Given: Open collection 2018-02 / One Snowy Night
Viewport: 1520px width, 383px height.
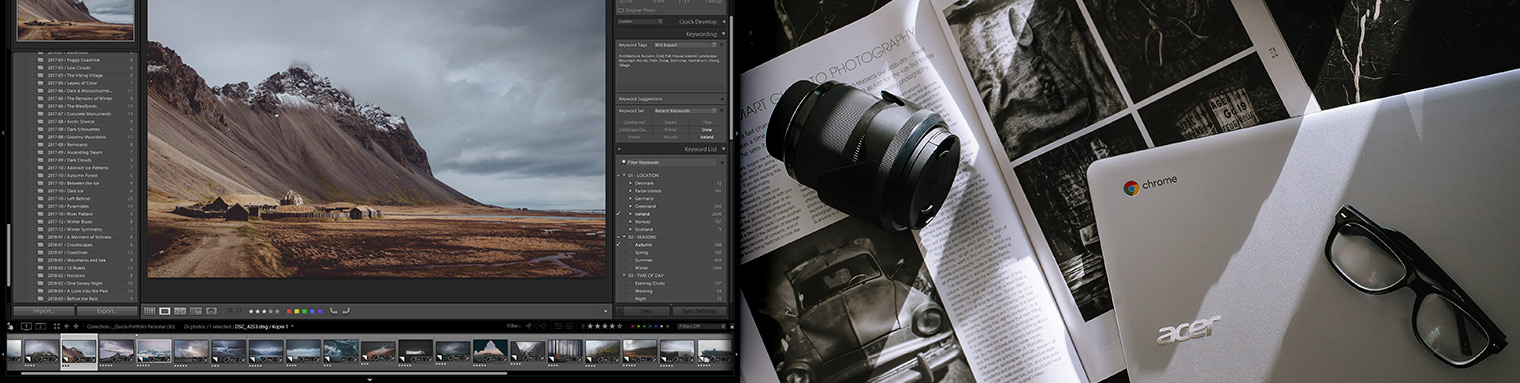Looking at the screenshot, I should (x=75, y=282).
